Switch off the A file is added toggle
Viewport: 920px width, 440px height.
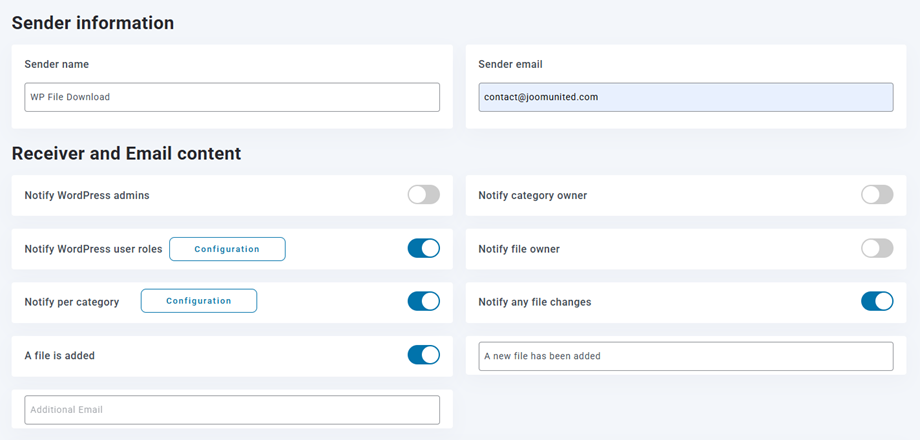tap(423, 355)
